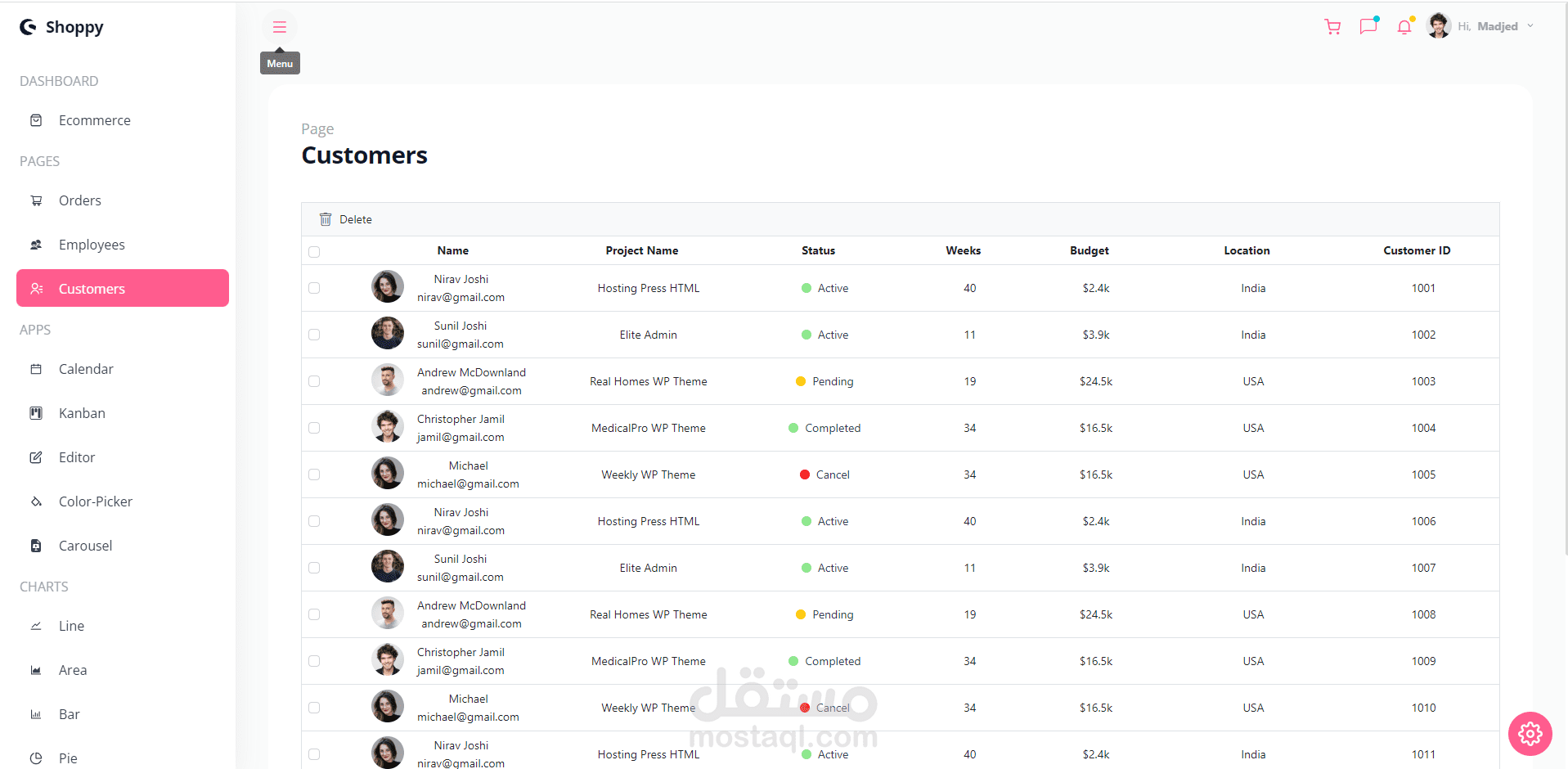
Task: Click avatar of customer 1004 Christopher Jamil
Action: tap(388, 427)
